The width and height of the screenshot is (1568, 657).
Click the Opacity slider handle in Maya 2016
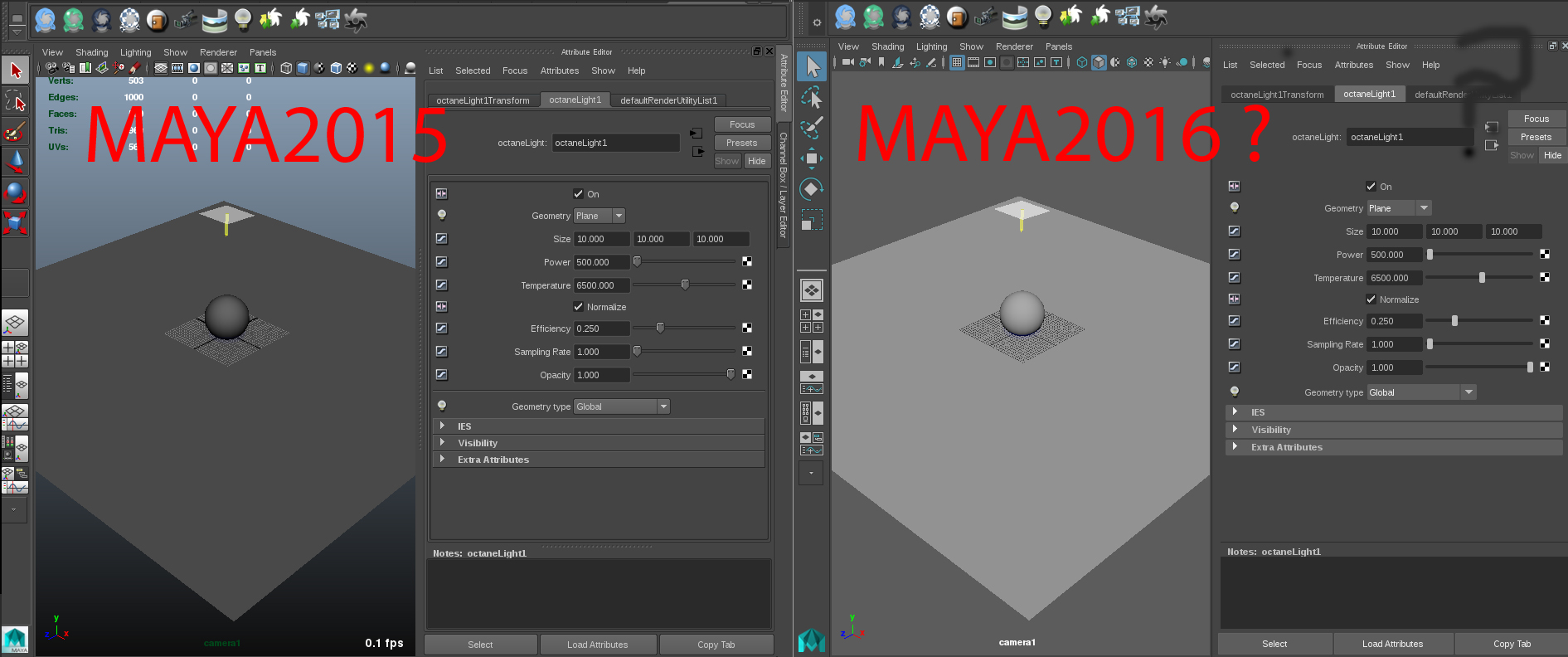tap(1530, 367)
